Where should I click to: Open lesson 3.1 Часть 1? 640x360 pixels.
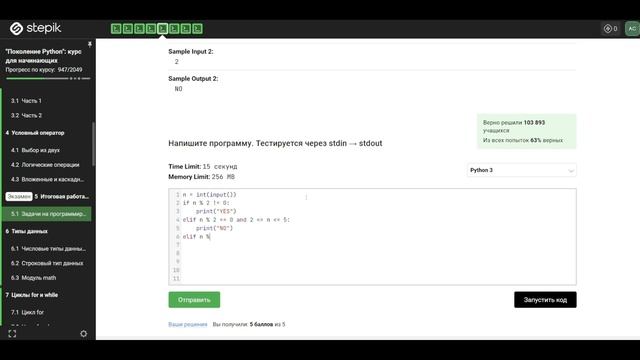[26, 101]
